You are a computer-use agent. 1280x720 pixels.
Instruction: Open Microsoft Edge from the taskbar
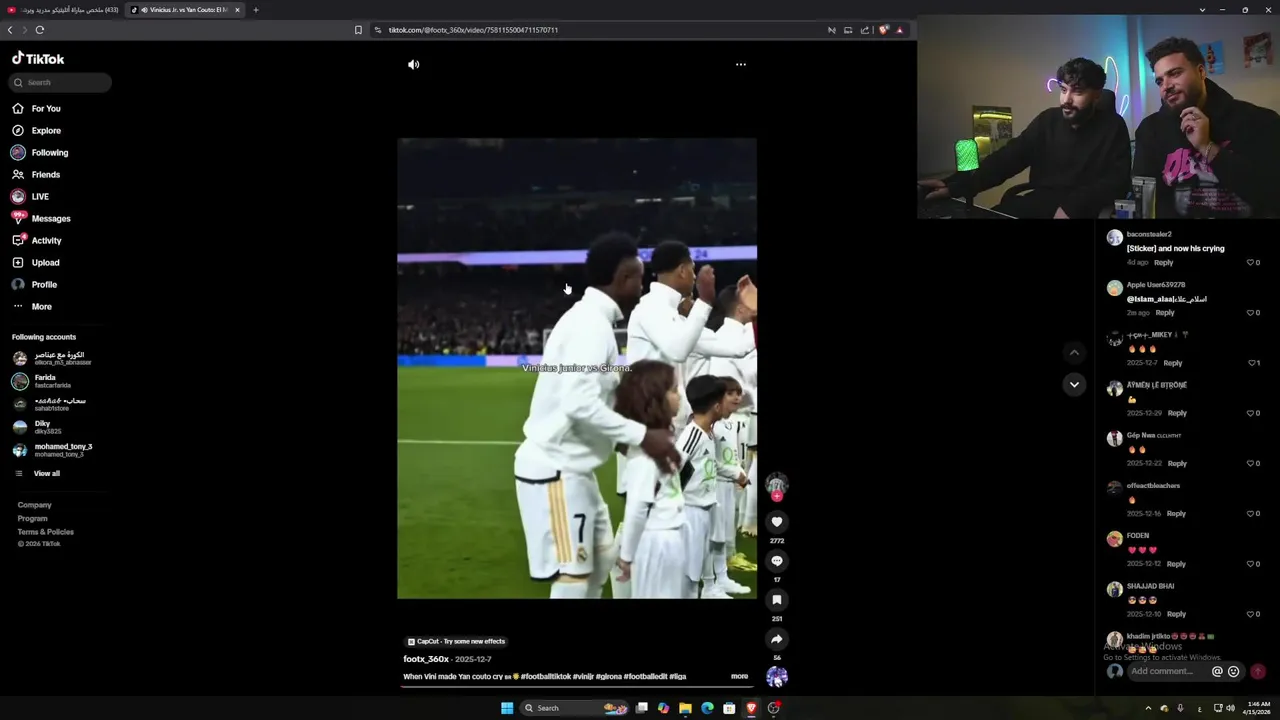coord(707,708)
